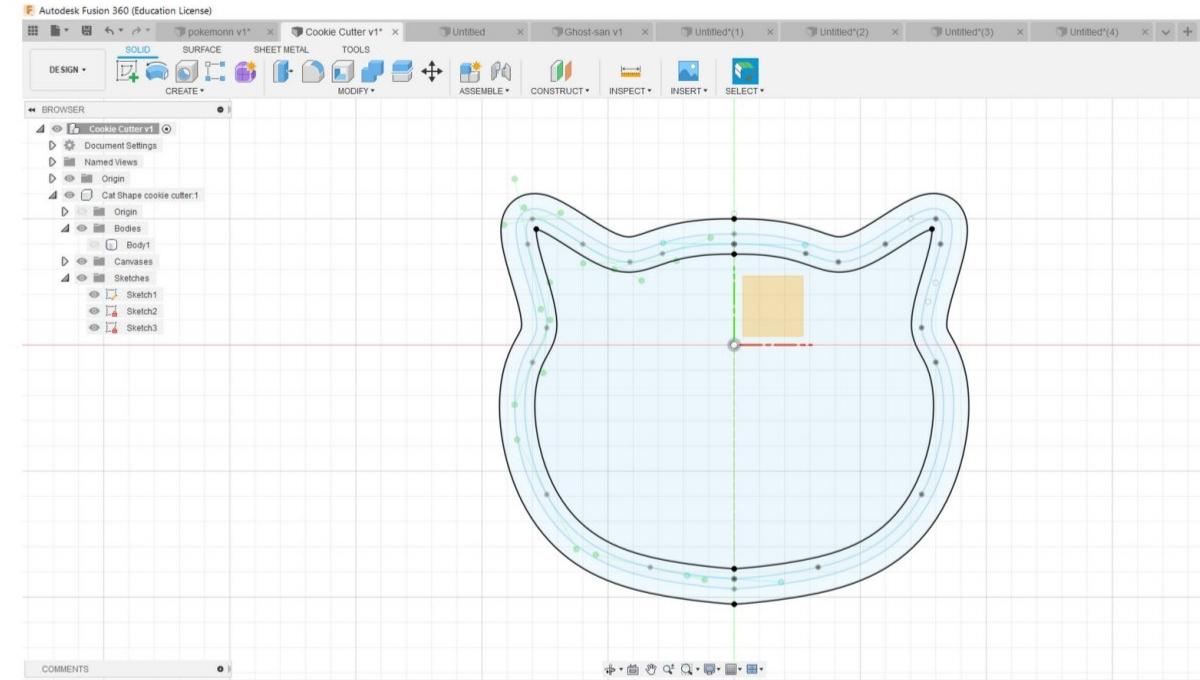Click the Fit zoom magnifier icon
Screen dimensions: 1200x680
688,669
